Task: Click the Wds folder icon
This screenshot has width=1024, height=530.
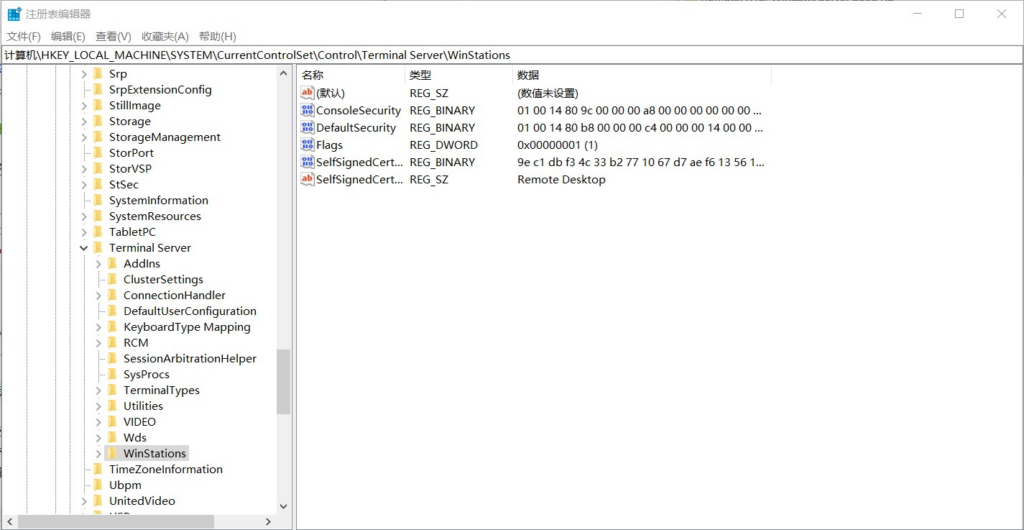Action: 112,437
